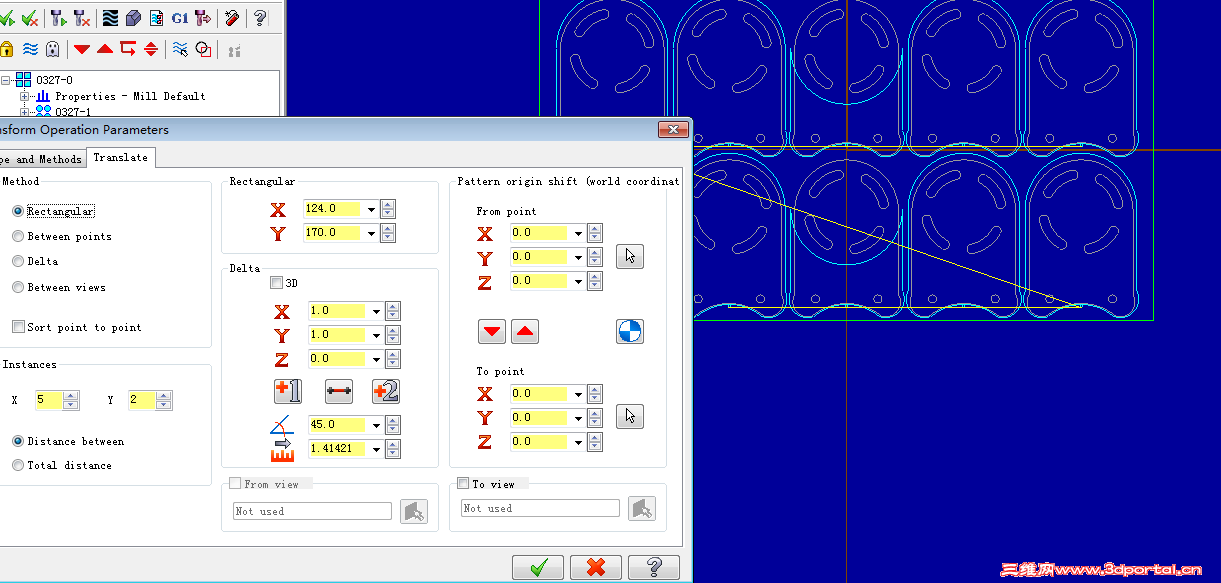
Task: Click From view Not used field
Action: click(313, 511)
